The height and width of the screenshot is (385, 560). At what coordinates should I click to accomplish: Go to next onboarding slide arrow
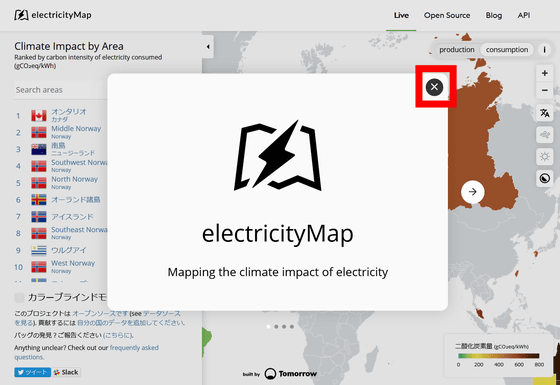[472, 192]
